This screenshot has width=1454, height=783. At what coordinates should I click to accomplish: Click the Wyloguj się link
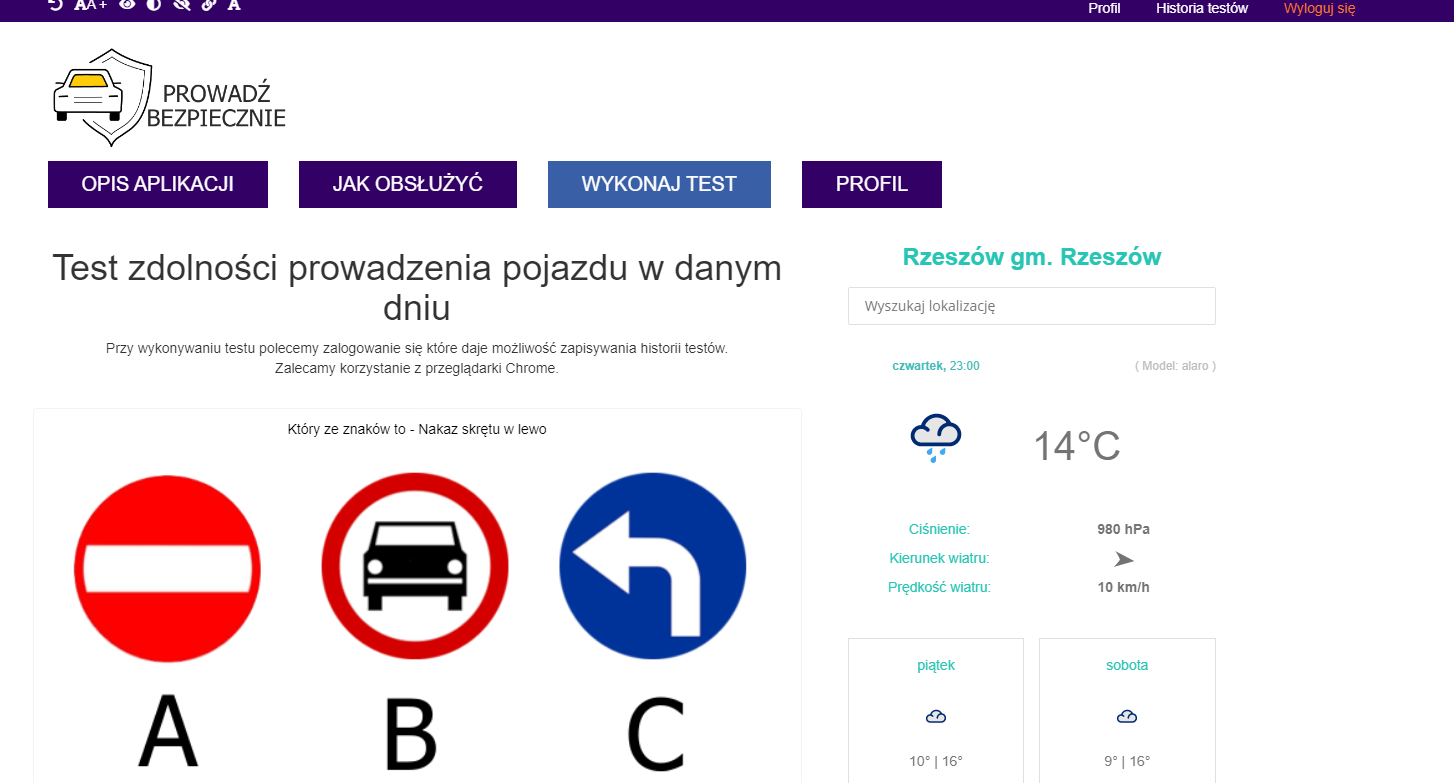tap(1319, 8)
